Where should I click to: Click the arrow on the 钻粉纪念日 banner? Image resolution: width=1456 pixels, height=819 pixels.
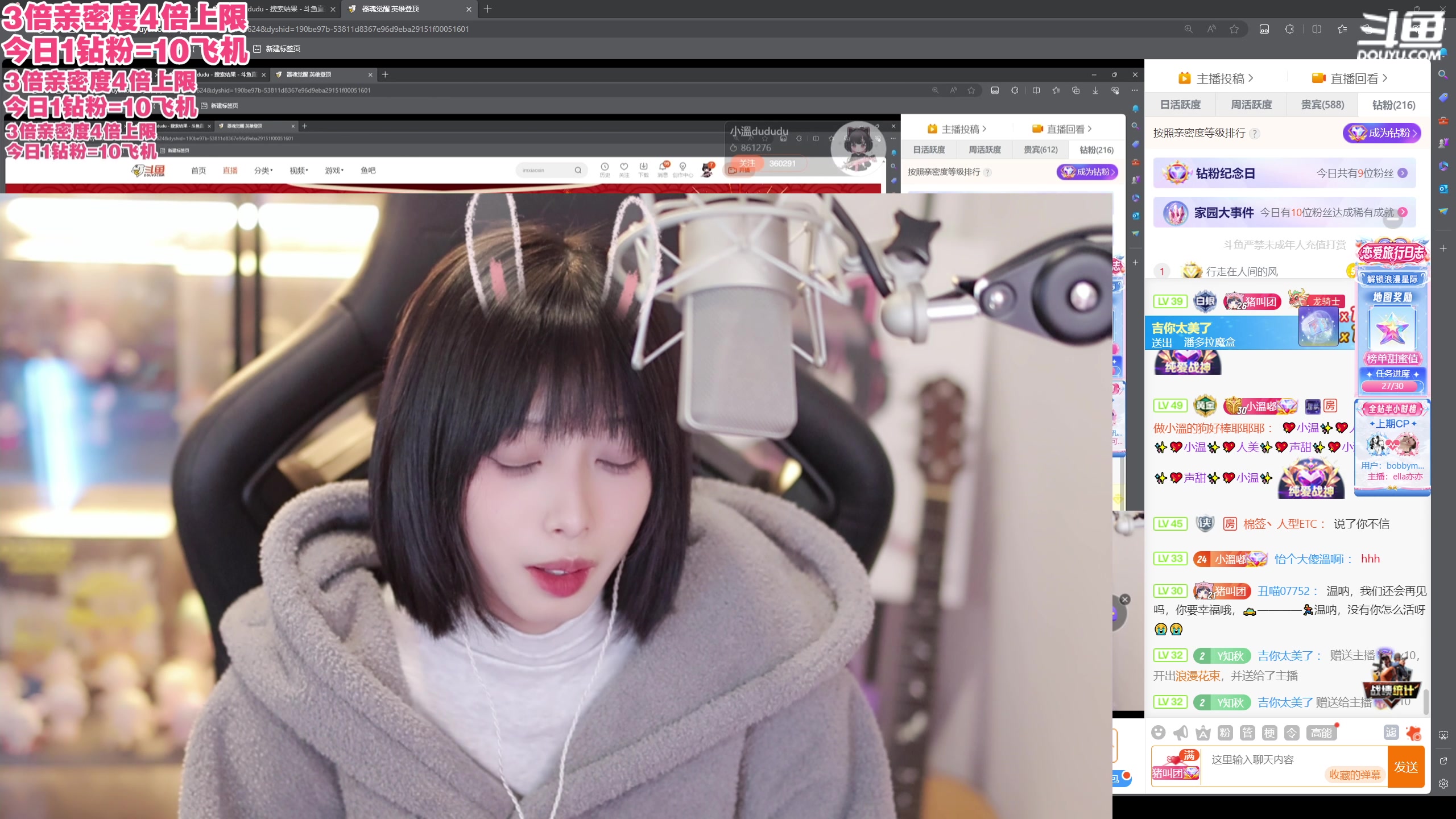pos(1403,173)
